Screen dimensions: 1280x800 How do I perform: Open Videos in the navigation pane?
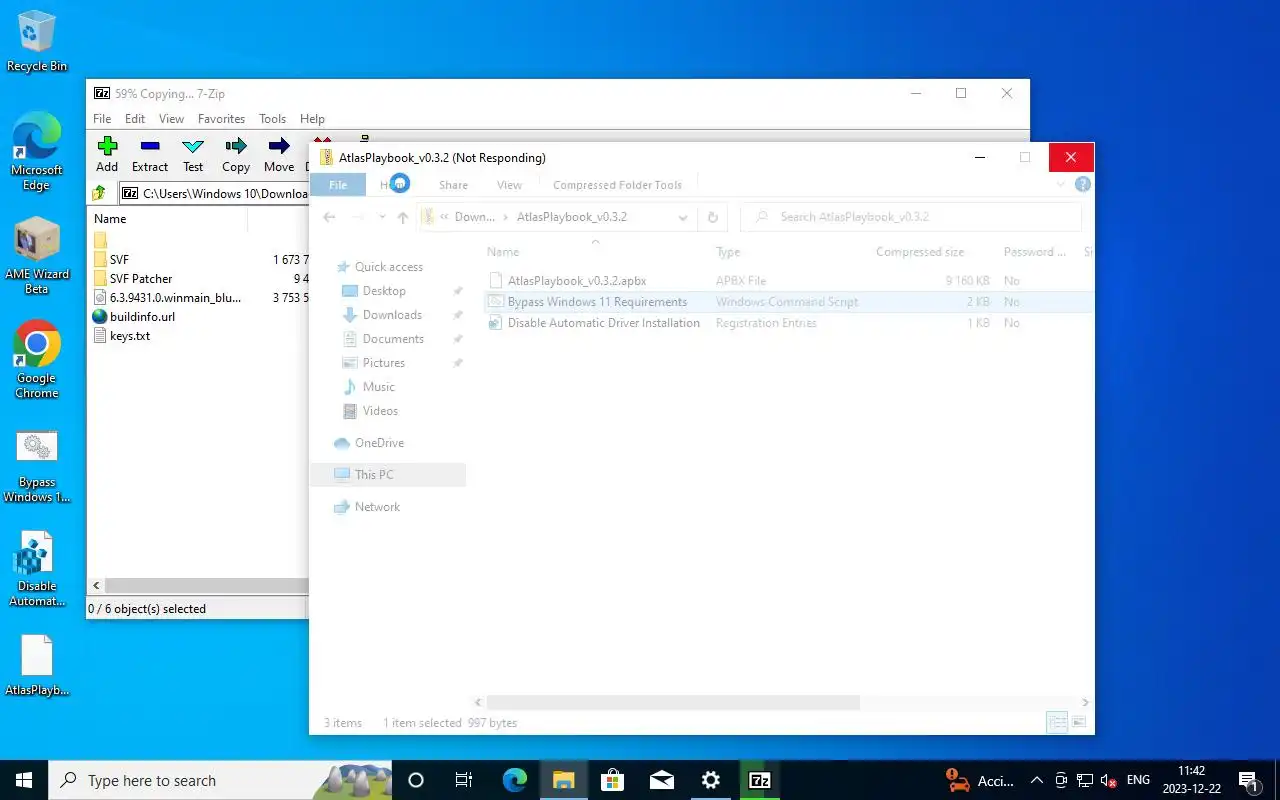tap(380, 411)
